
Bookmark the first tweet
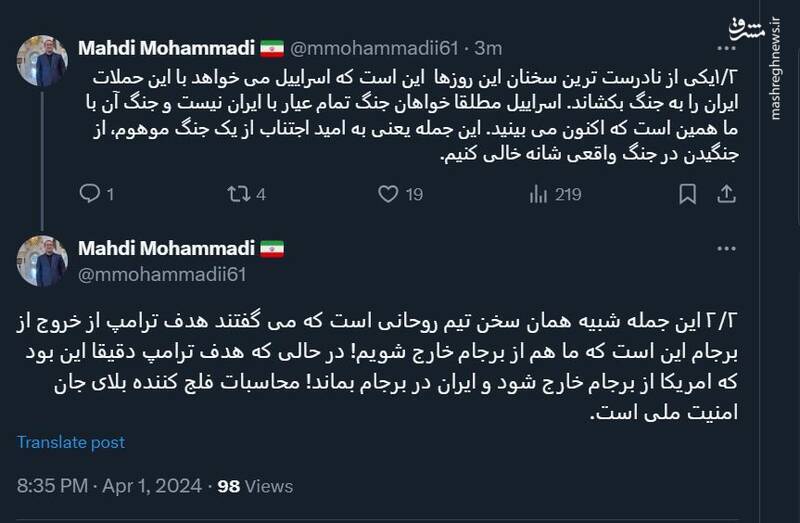point(687,195)
